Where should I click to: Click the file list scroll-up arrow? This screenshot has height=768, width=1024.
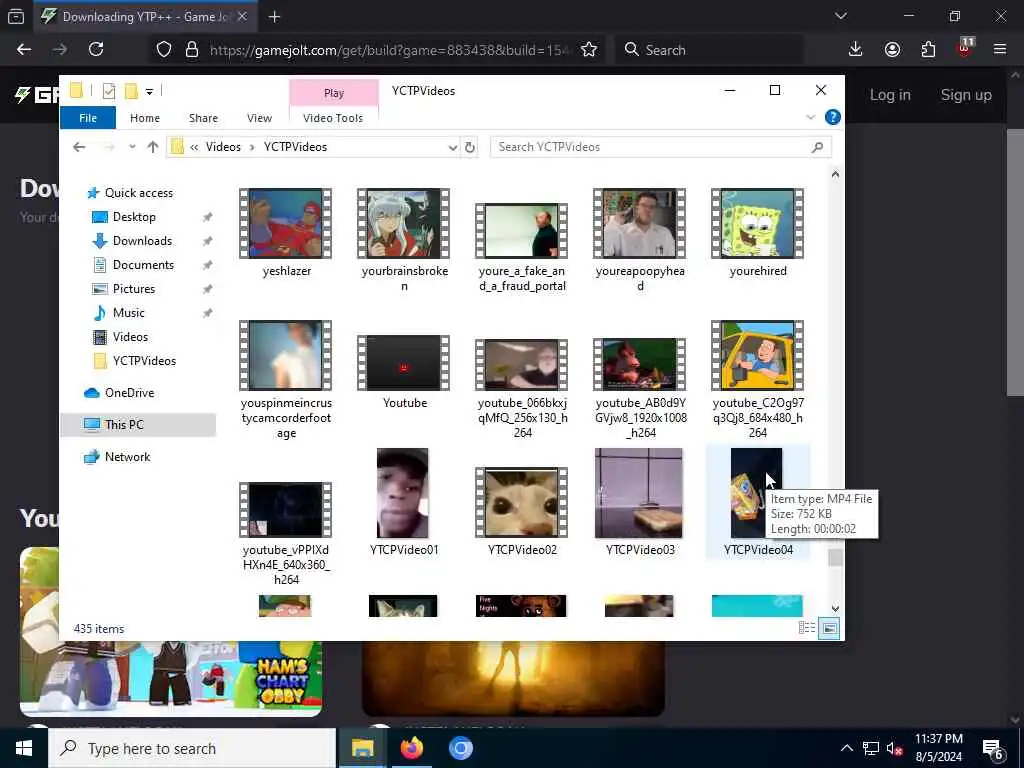click(835, 174)
